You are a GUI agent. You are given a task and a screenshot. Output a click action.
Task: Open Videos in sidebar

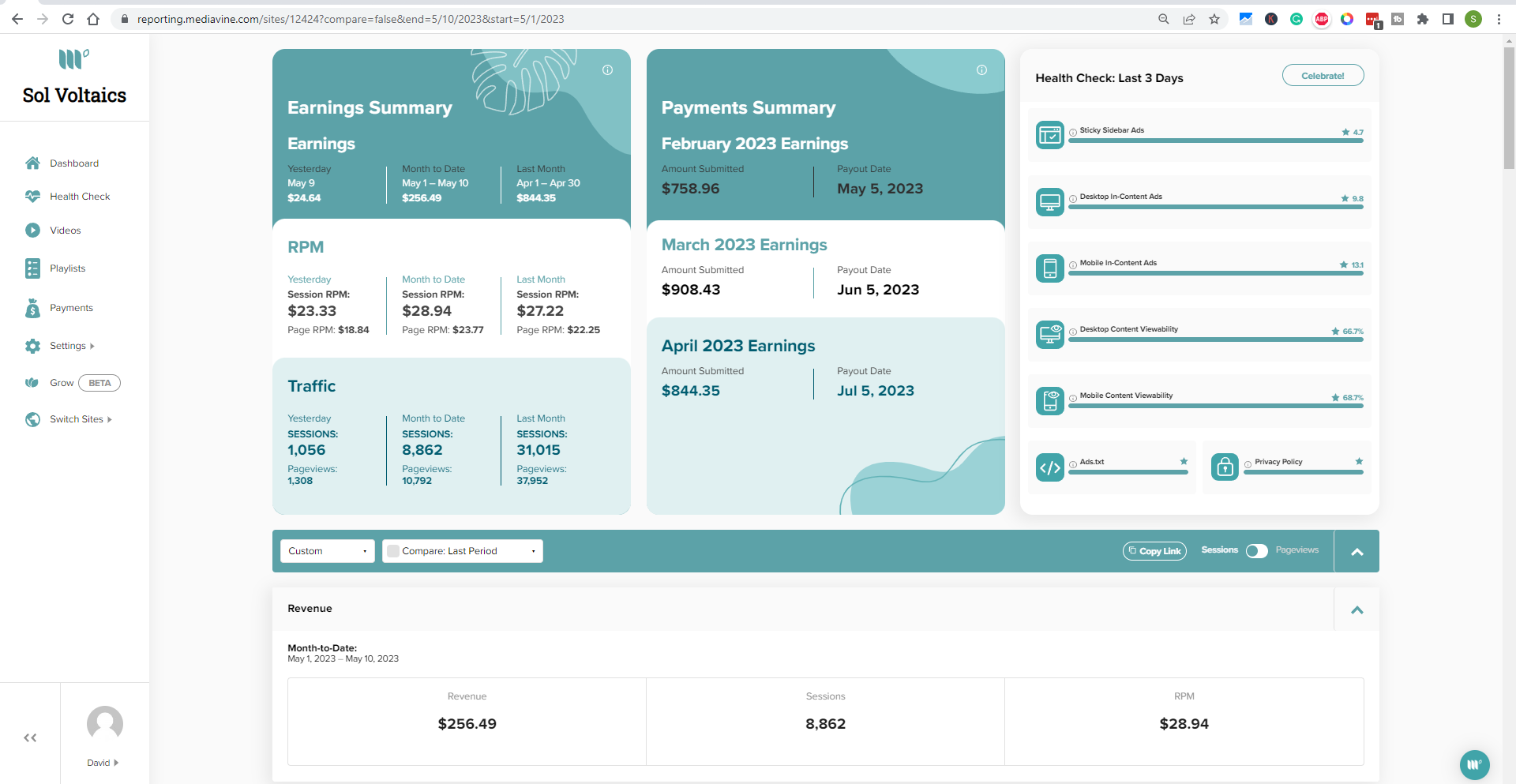coord(66,231)
